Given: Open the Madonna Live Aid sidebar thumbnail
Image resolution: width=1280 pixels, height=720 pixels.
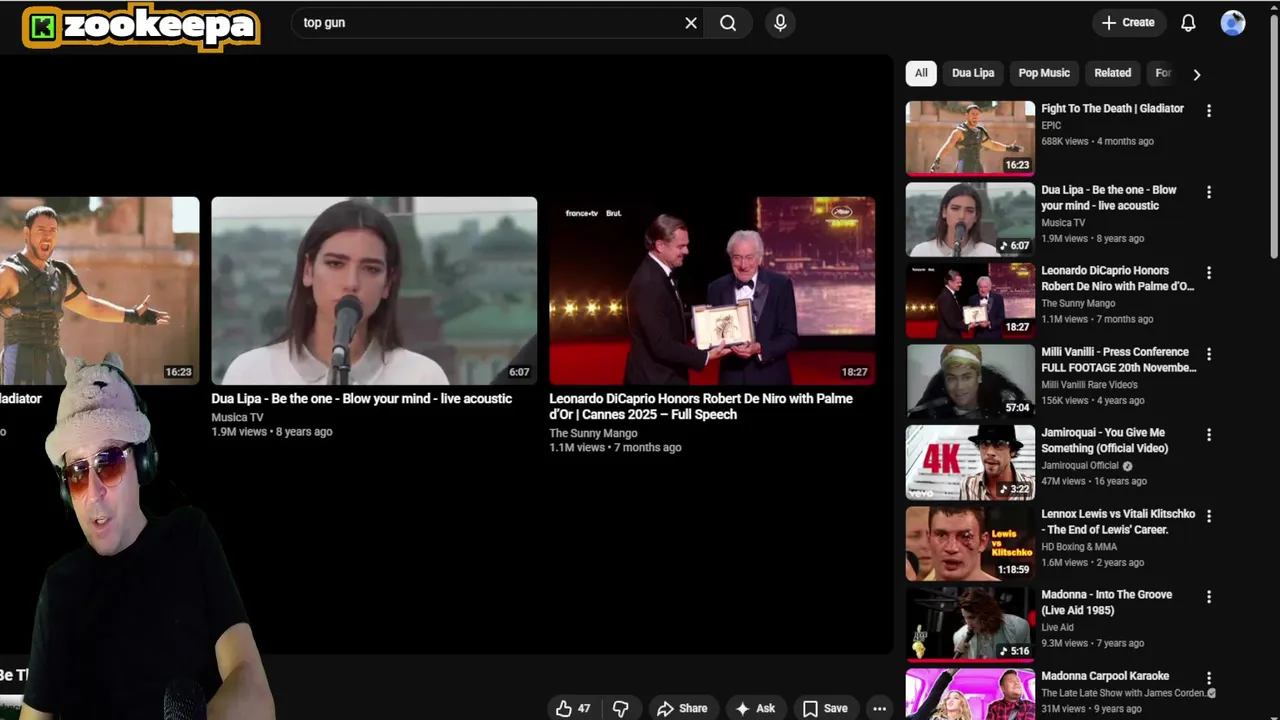Looking at the screenshot, I should 970,623.
